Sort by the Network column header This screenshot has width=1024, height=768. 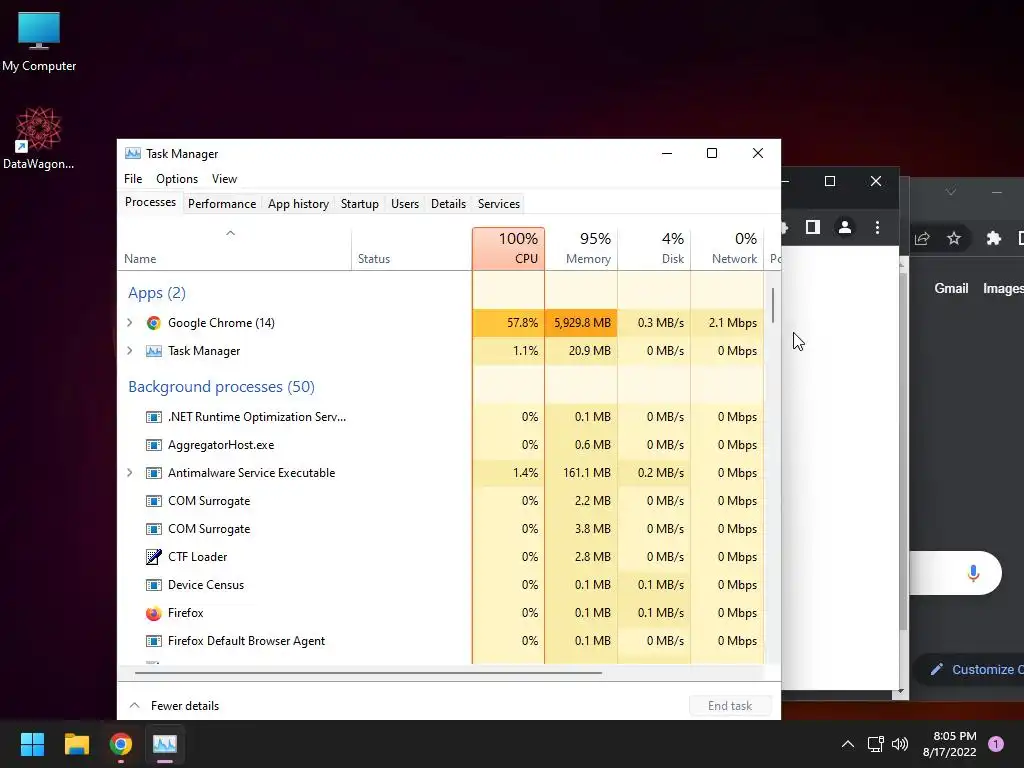tap(728, 249)
